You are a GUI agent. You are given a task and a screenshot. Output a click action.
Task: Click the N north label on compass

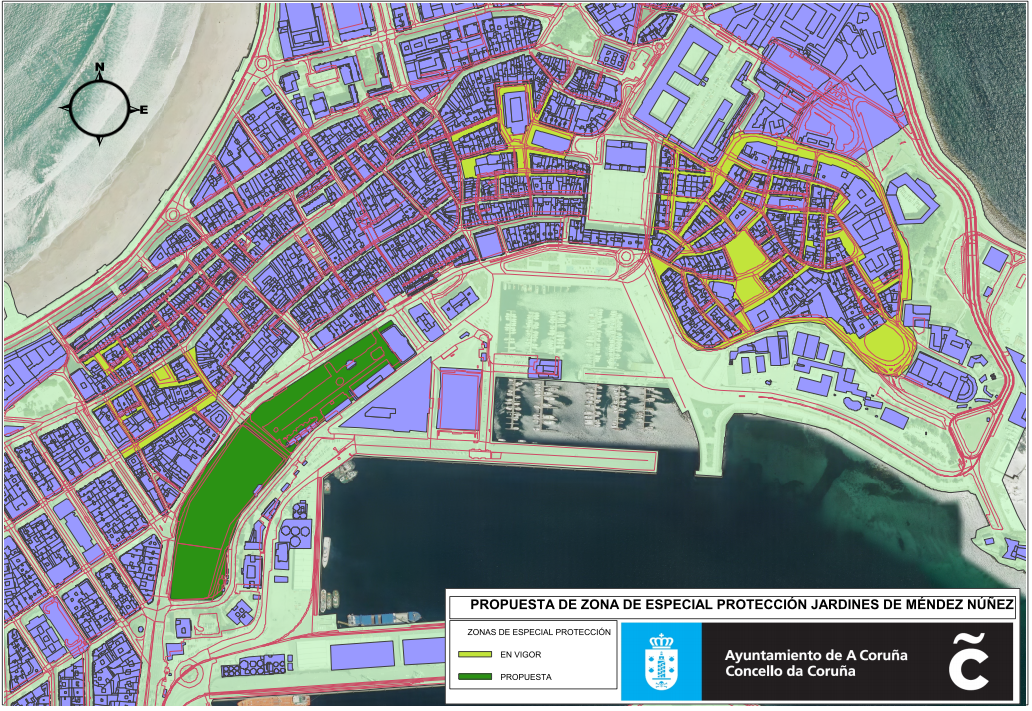pyautogui.click(x=99, y=68)
